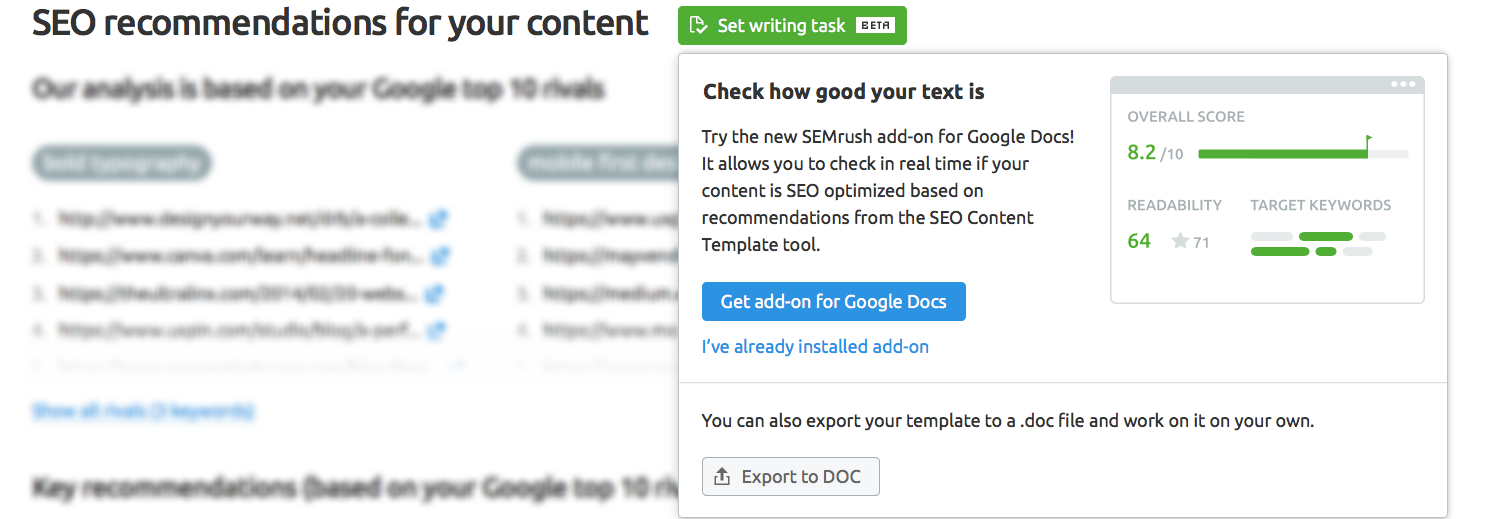The width and height of the screenshot is (1486, 519).
Task: Click Export to DOC button
Action: point(791,477)
